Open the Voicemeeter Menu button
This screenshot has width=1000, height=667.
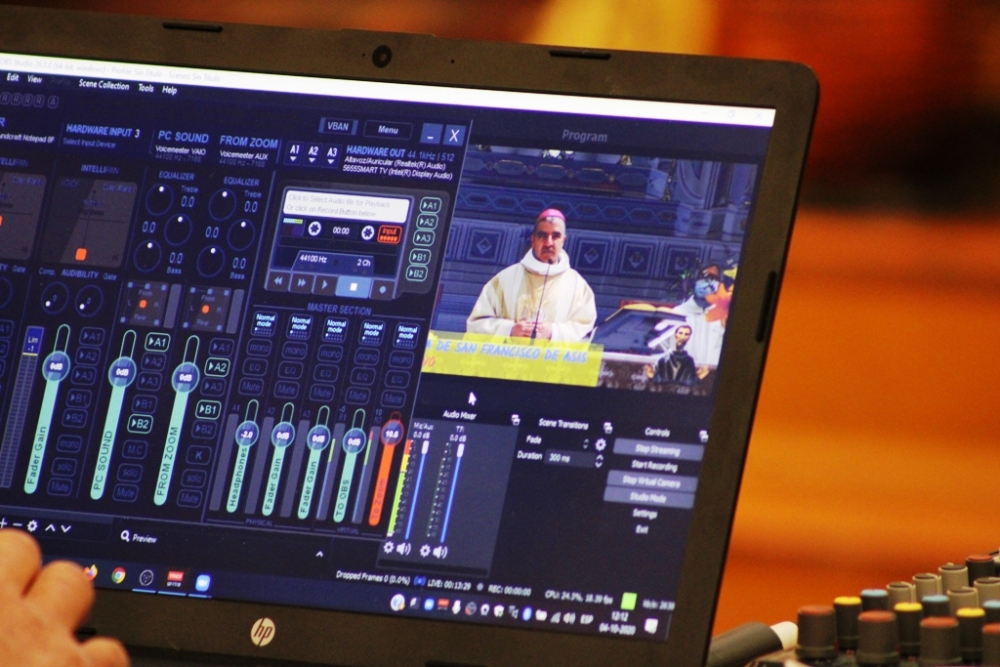388,129
